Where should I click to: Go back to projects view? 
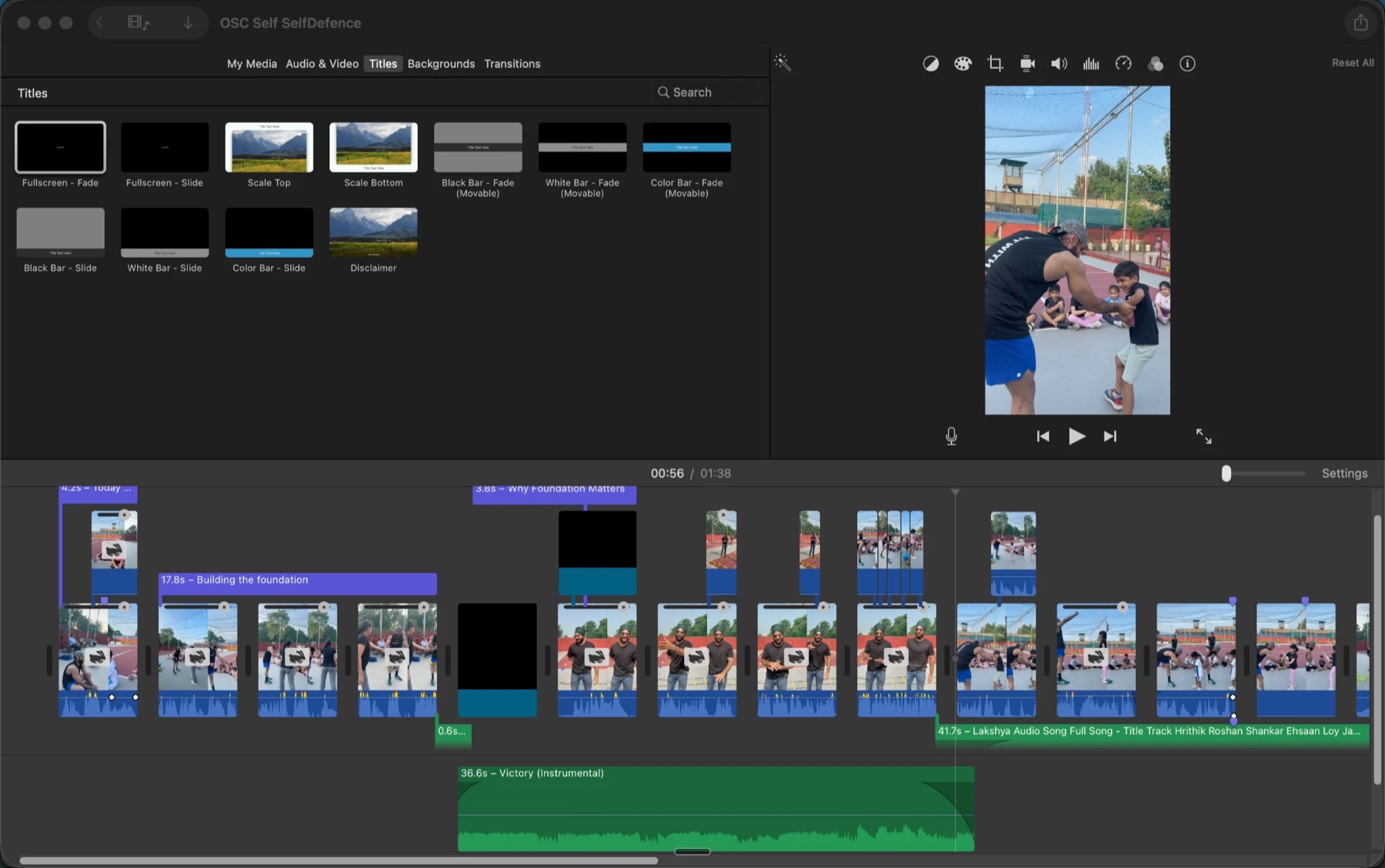[x=99, y=22]
